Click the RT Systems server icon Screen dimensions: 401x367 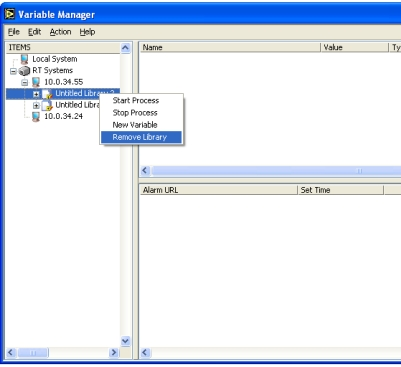point(24,71)
